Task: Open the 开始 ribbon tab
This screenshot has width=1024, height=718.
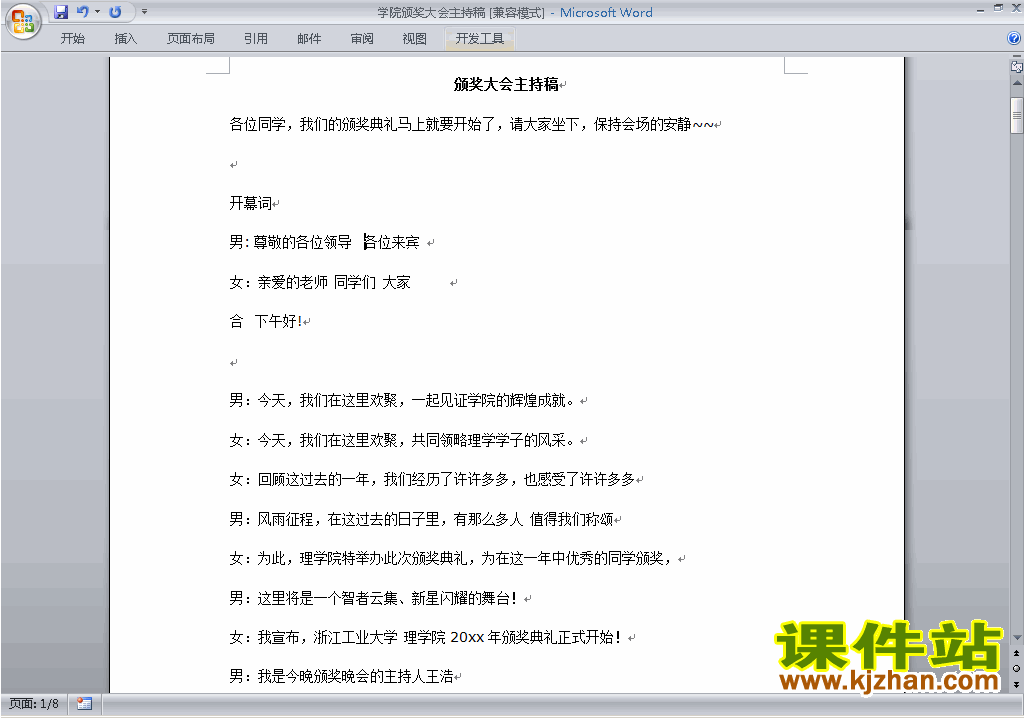Action: 72,39
